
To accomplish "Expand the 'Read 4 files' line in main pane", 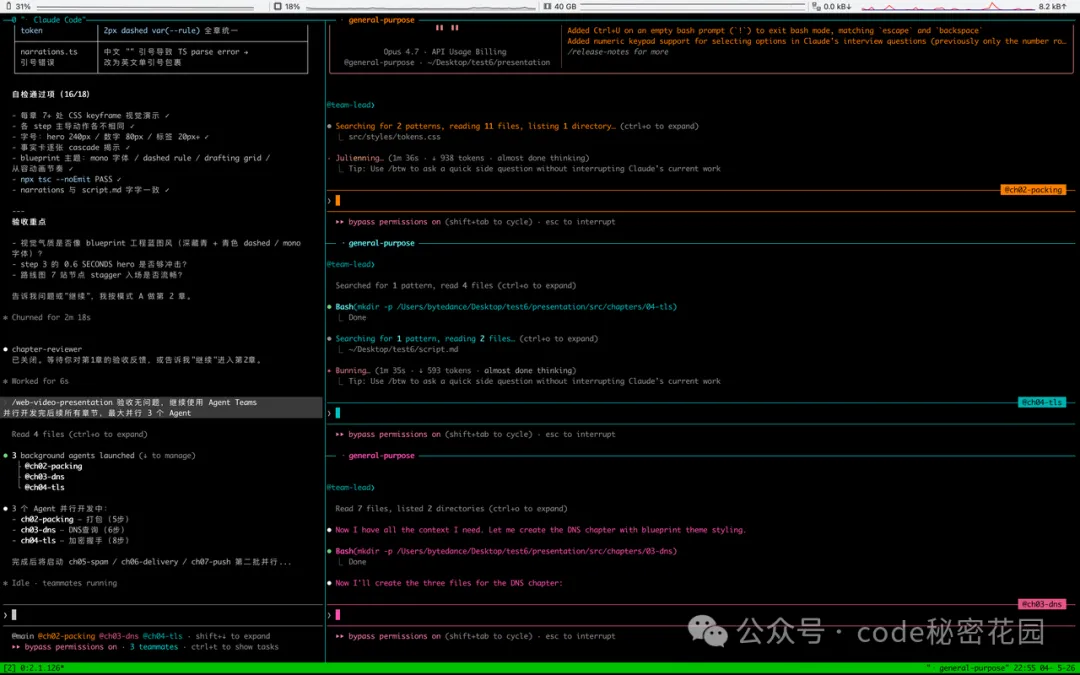I will tap(79, 435).
